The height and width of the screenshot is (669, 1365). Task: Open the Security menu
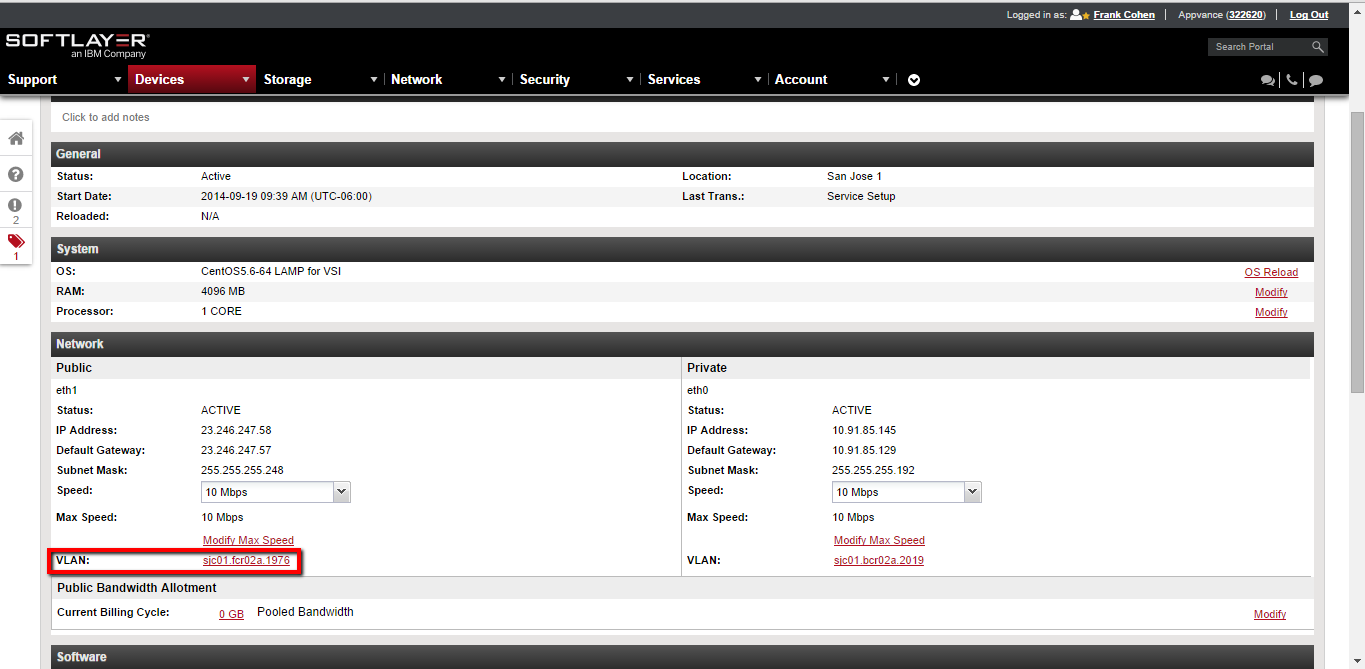545,80
